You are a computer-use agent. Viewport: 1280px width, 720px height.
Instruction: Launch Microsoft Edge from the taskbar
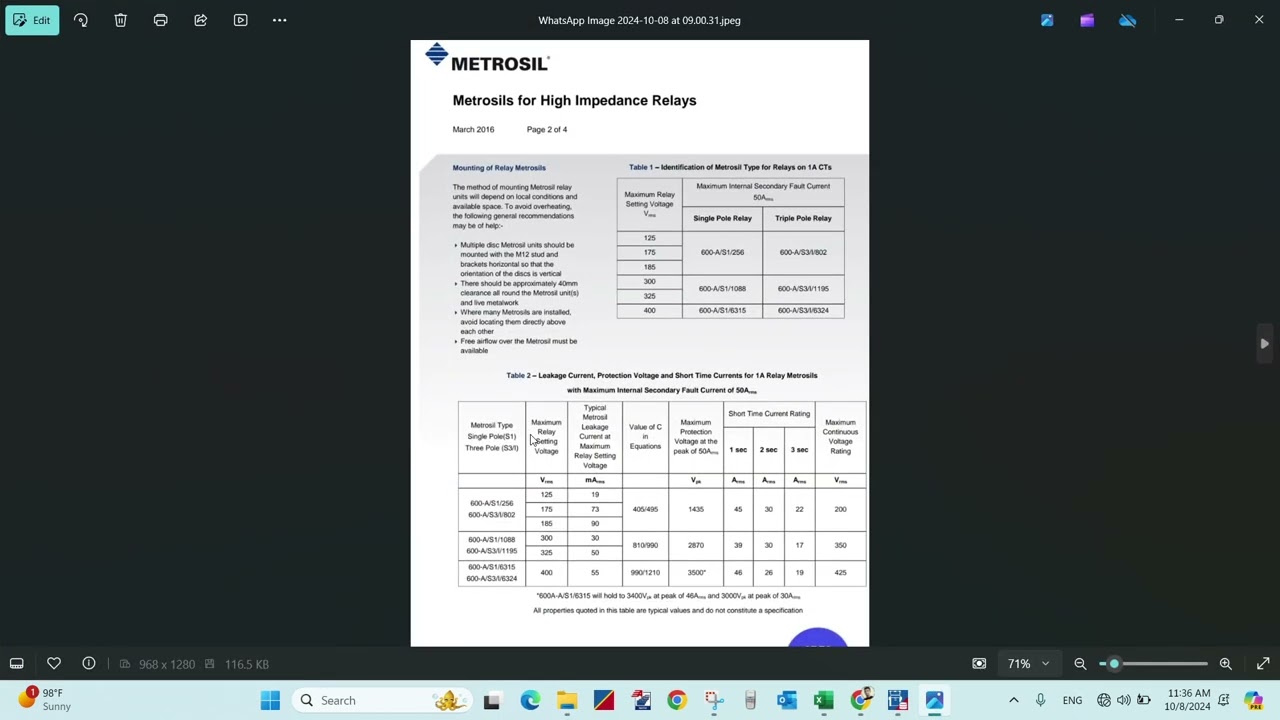coord(530,700)
